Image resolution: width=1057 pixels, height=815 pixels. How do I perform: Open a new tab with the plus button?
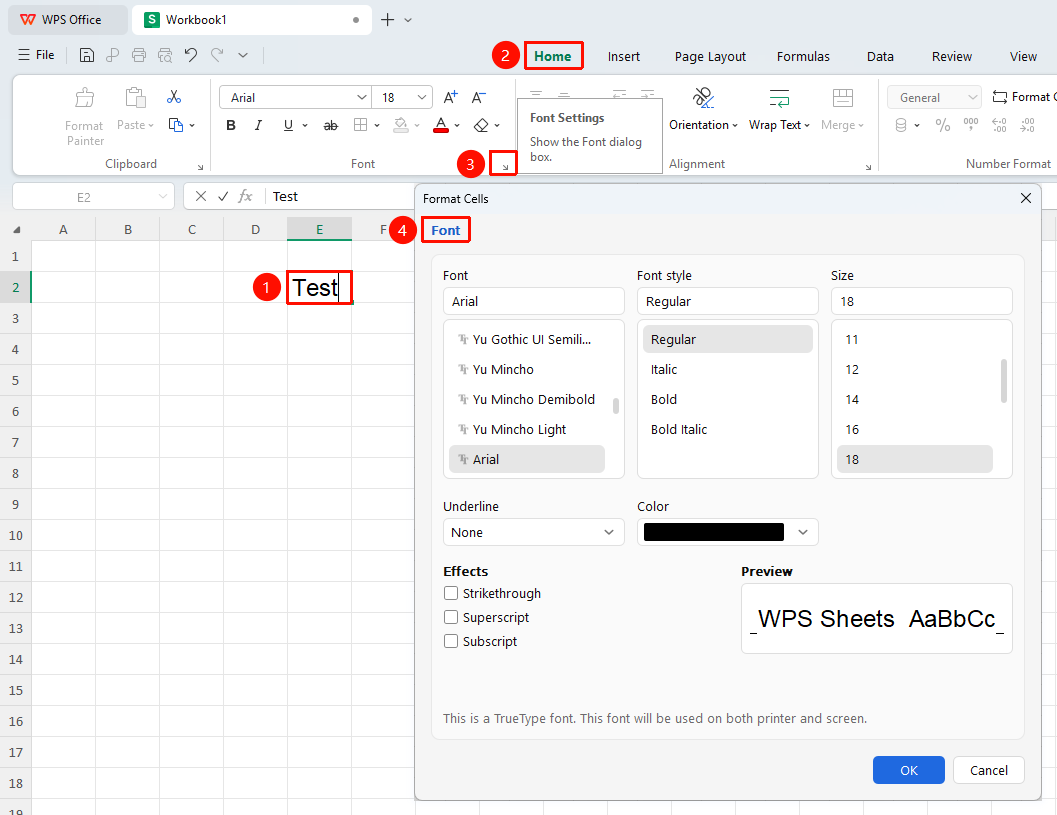(x=388, y=20)
